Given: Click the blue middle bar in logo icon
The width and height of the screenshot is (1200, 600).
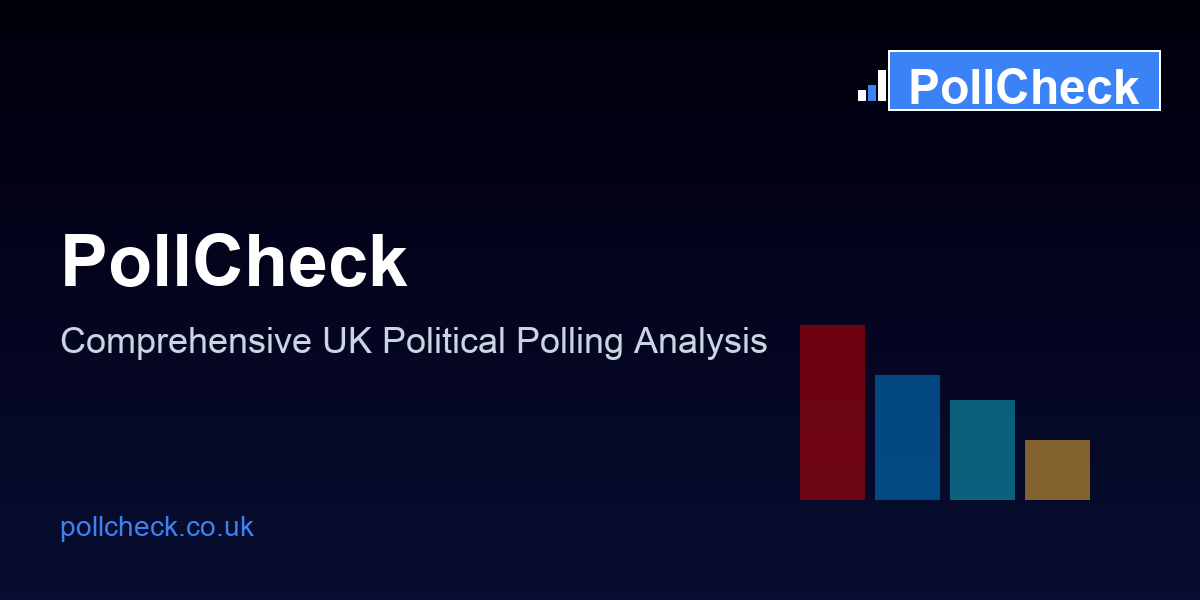Looking at the screenshot, I should (x=872, y=93).
